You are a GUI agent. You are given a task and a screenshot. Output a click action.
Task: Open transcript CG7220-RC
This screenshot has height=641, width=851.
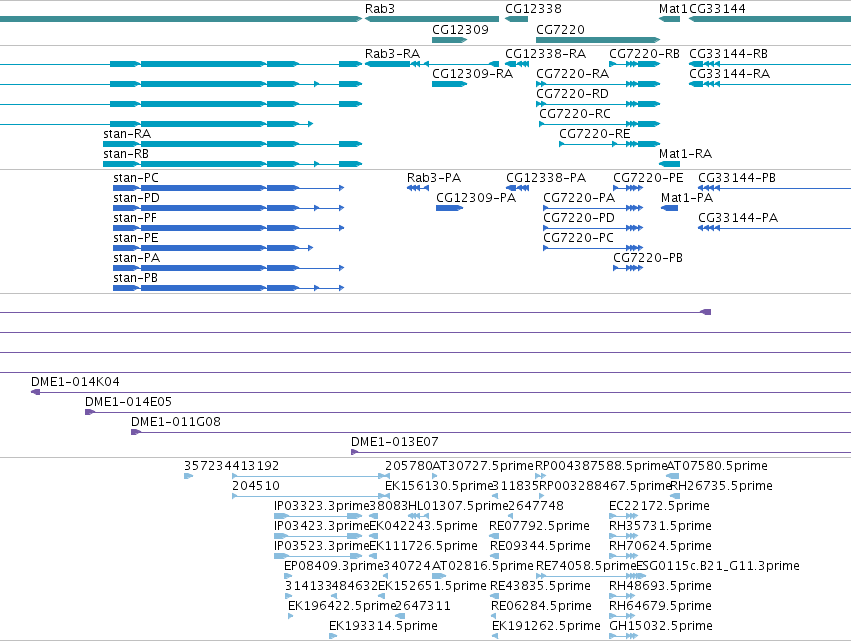[575, 113]
